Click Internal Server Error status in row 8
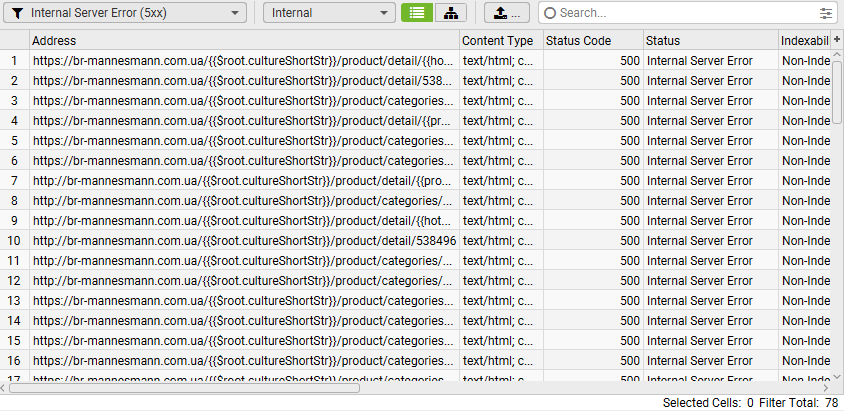The image size is (844, 411). tap(711, 201)
